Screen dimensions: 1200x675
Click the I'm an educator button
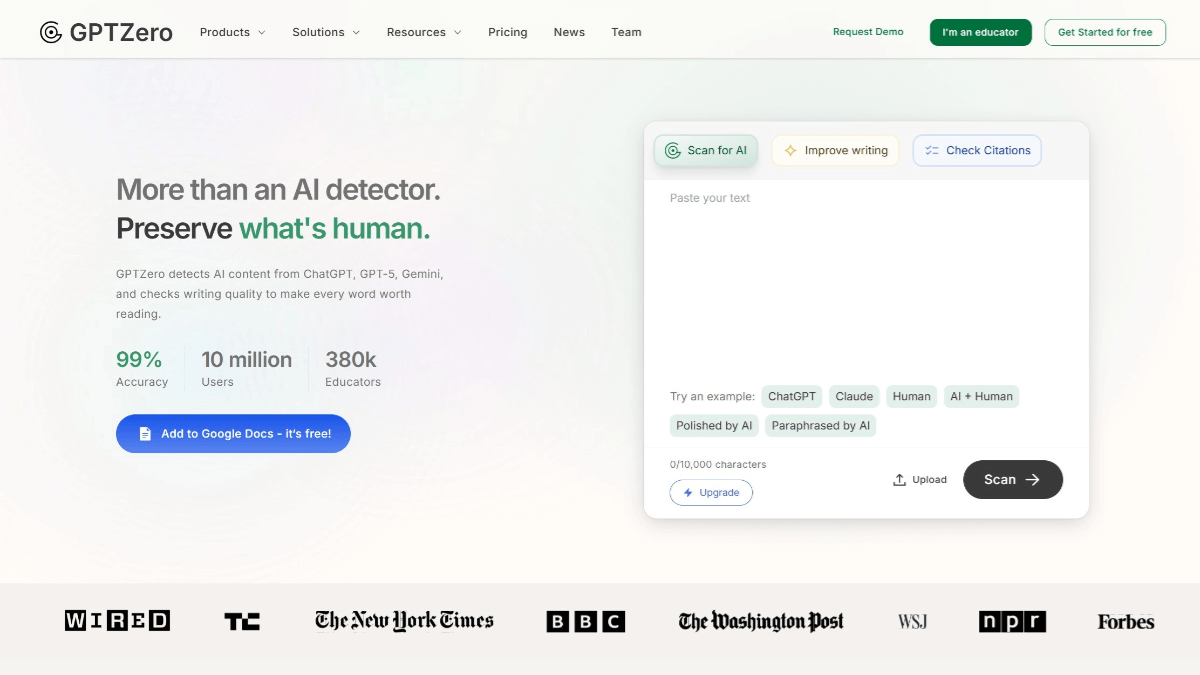tap(980, 32)
